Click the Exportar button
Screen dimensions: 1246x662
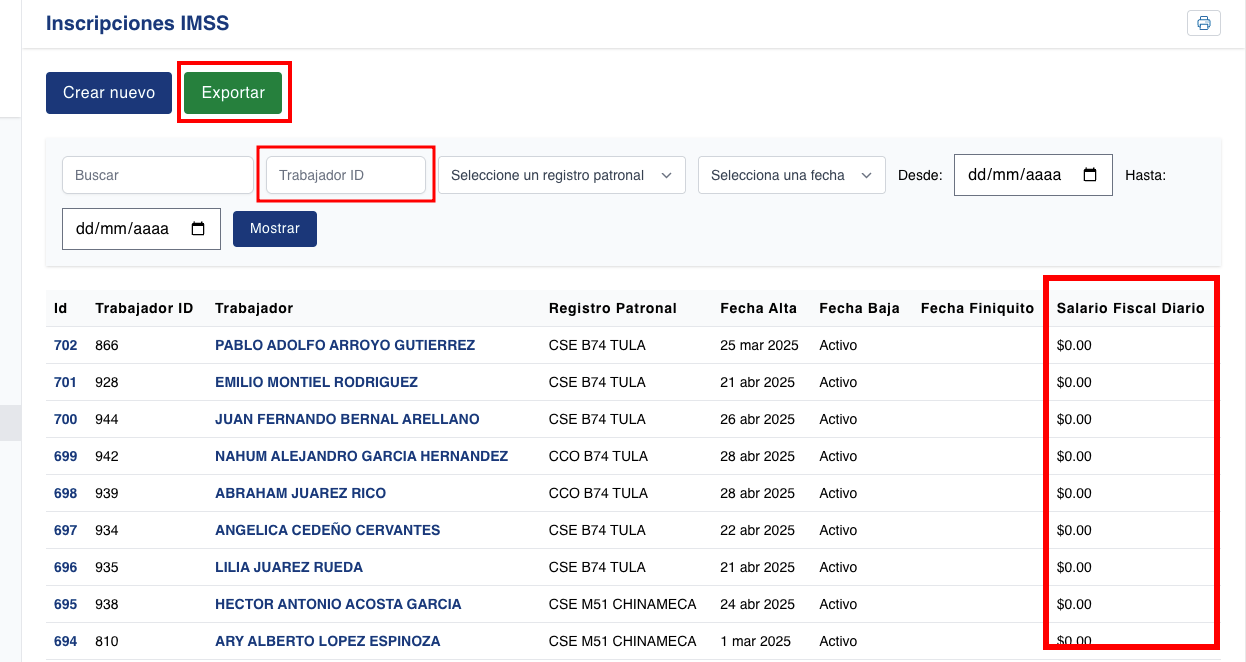click(x=233, y=92)
